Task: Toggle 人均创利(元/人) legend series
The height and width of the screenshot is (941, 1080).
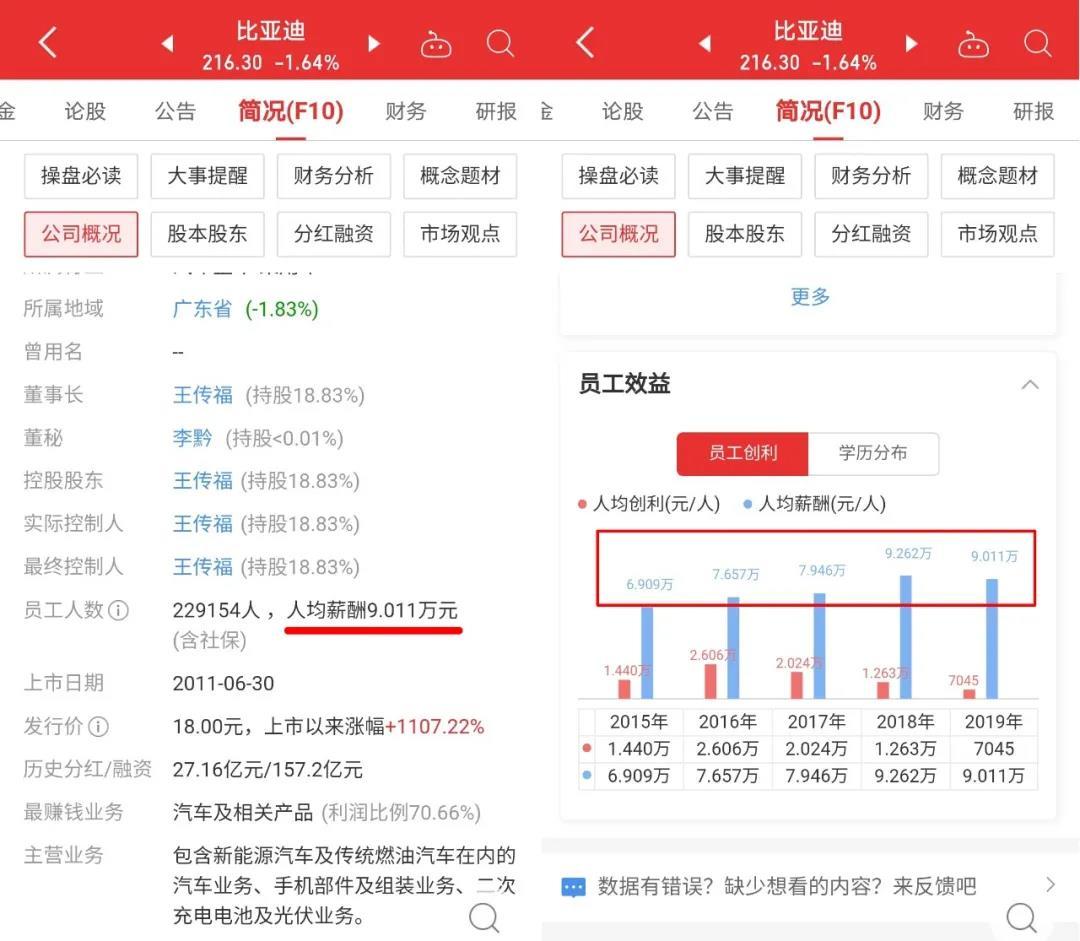Action: [650, 504]
